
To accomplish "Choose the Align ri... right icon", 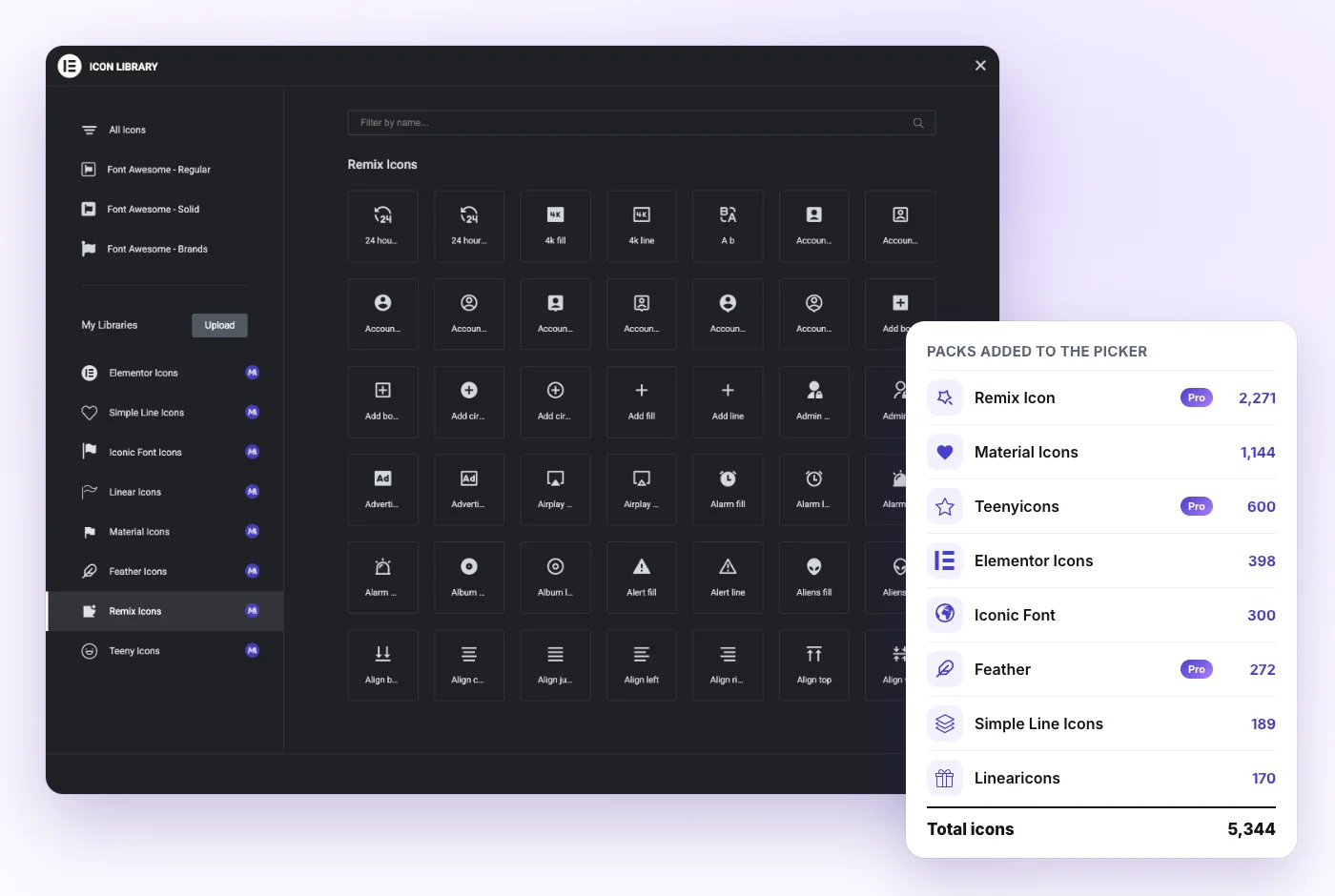I will [x=728, y=665].
